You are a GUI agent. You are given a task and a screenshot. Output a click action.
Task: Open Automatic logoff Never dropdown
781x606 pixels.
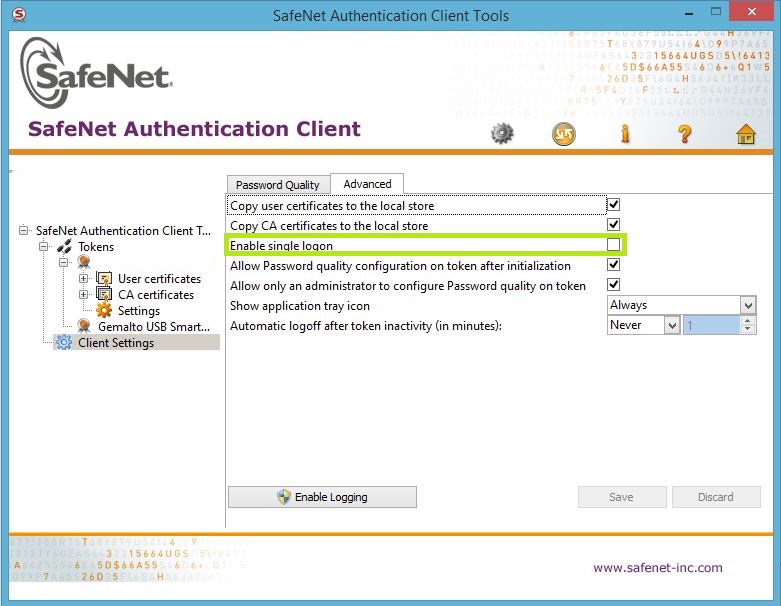pos(672,325)
